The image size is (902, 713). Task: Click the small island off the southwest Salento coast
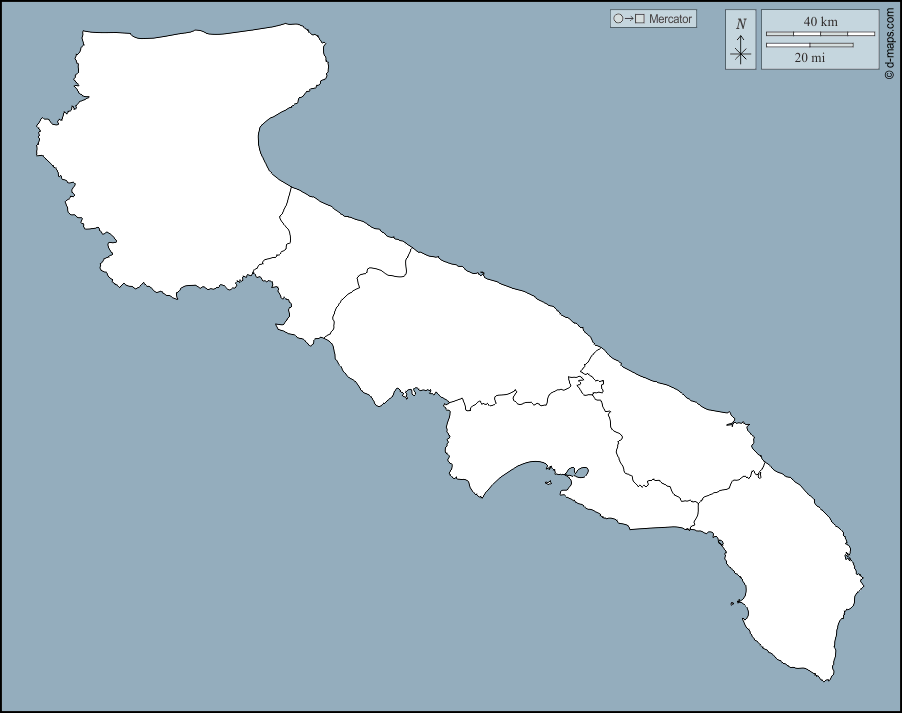coord(738,602)
